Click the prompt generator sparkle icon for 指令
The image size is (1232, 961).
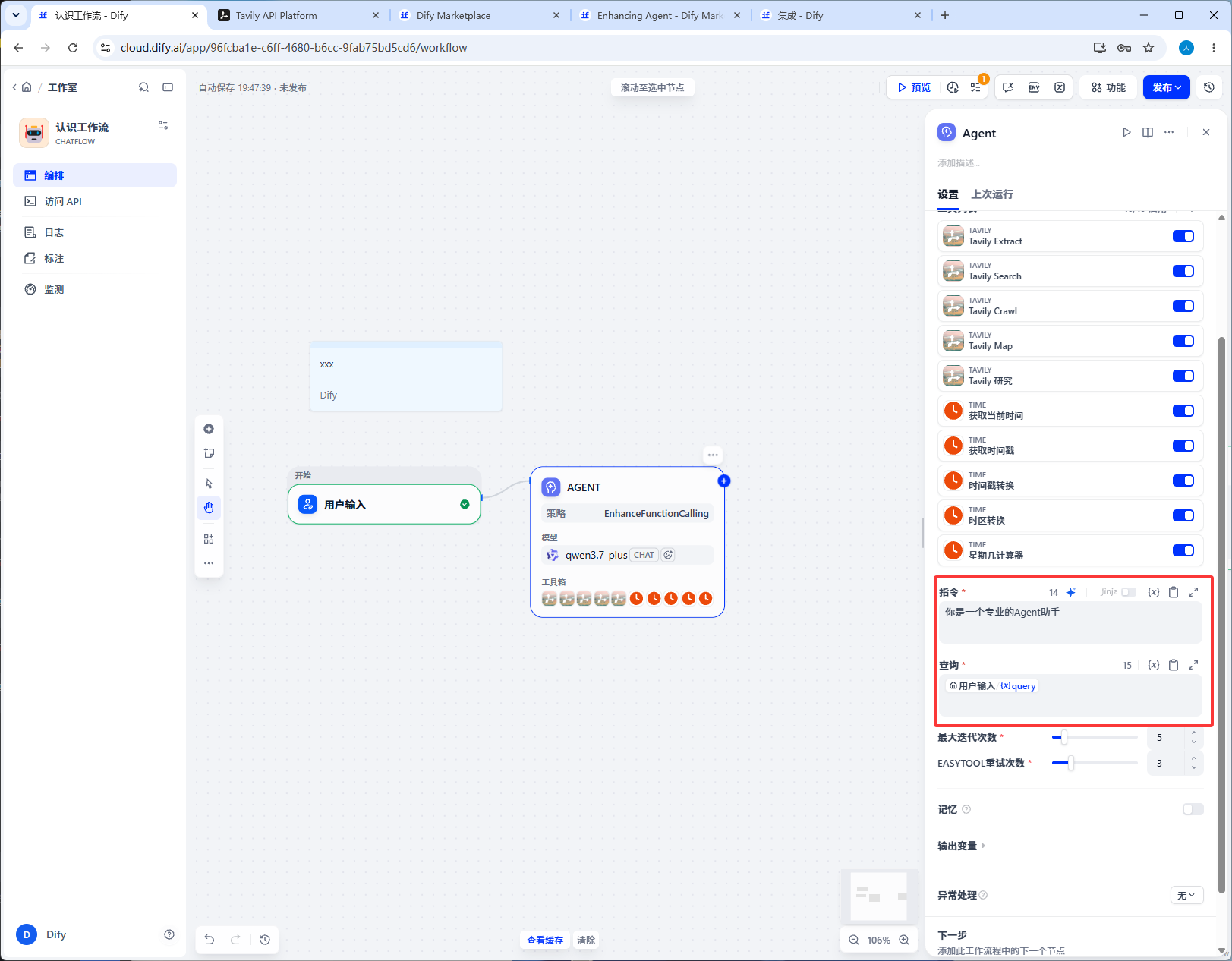coord(1071,592)
